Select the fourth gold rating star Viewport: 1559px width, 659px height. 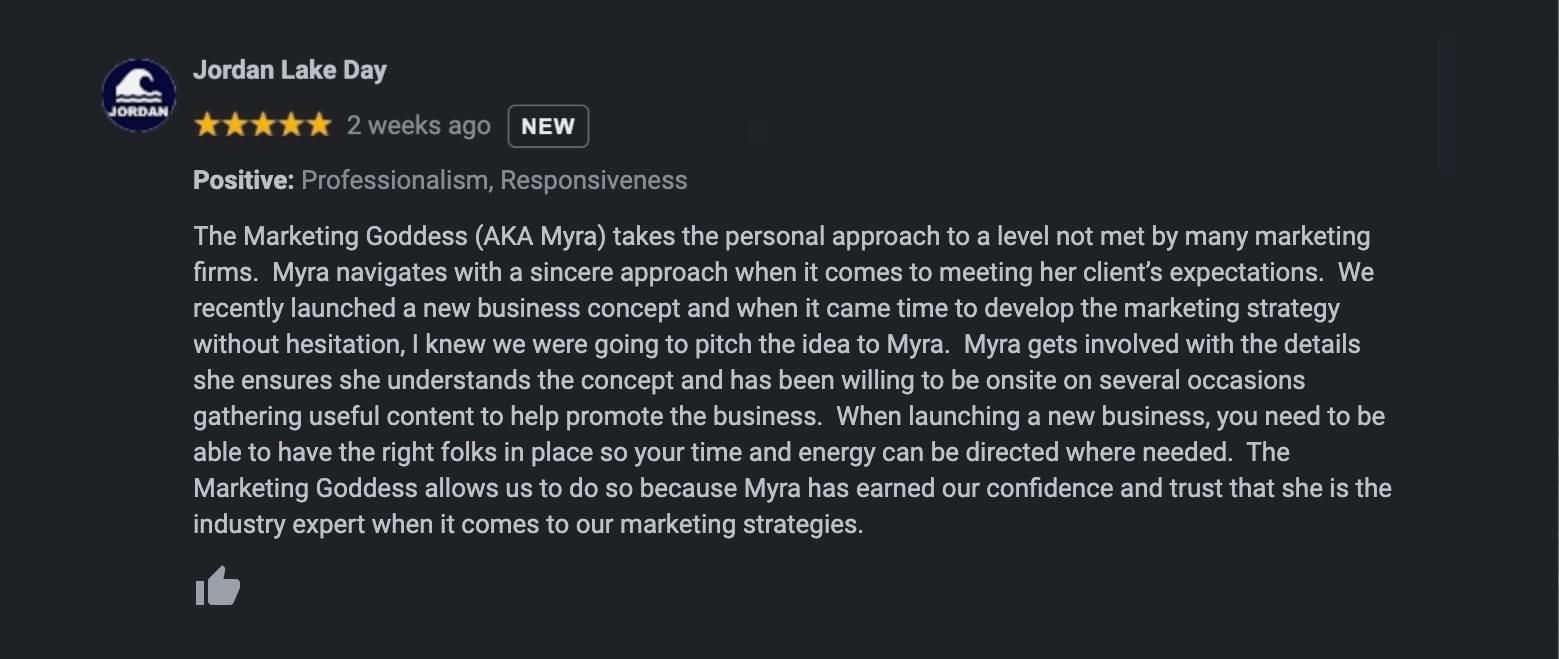[x=291, y=125]
